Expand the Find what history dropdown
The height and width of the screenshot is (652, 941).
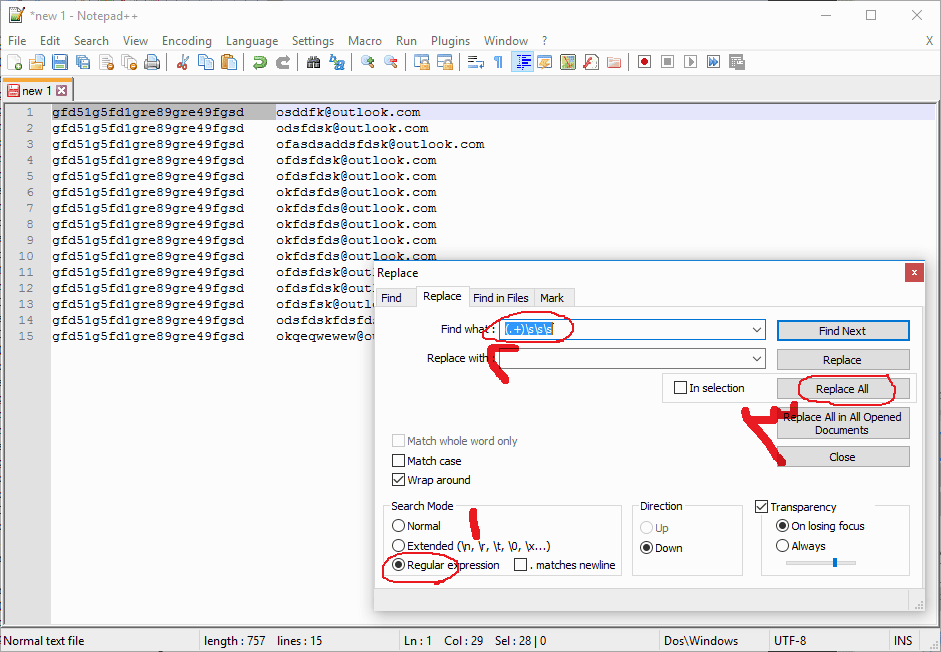pos(757,330)
